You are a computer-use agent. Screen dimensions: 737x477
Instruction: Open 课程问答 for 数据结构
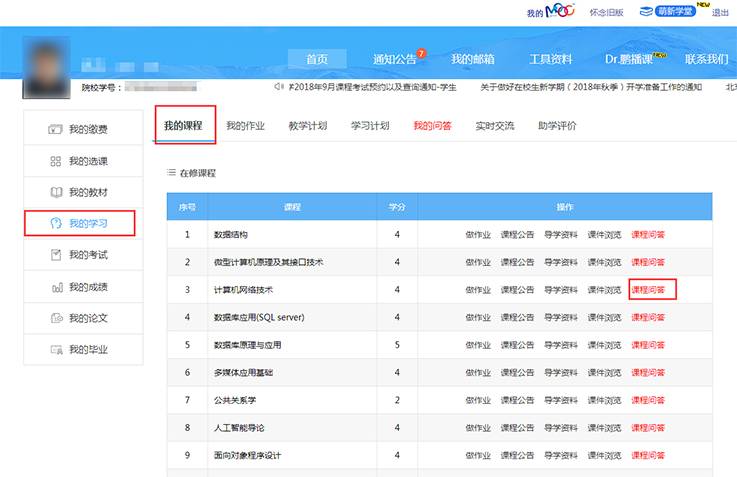[x=648, y=235]
